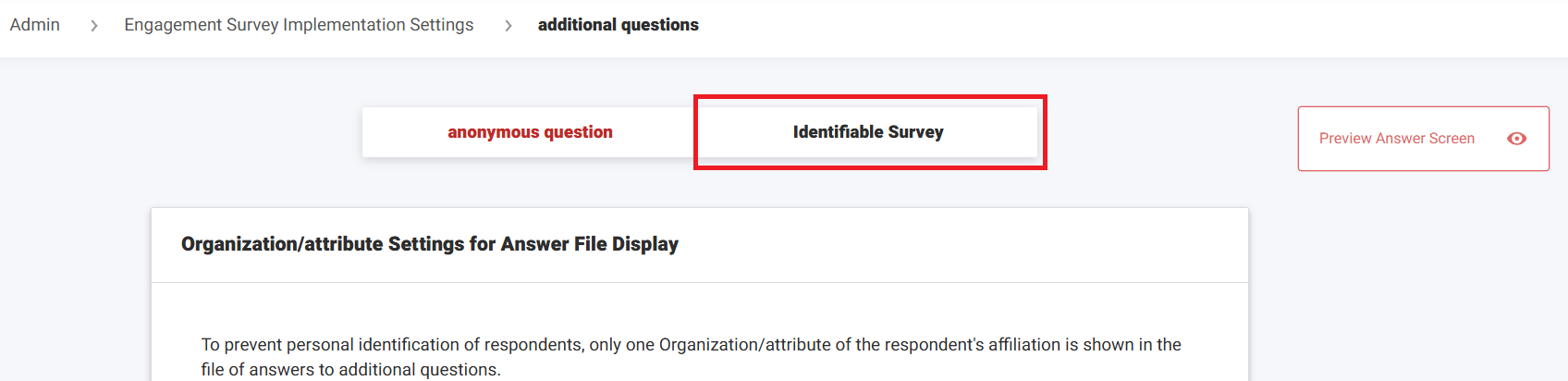Click the eye icon in Preview button
This screenshot has width=1568, height=381.
point(1516,139)
